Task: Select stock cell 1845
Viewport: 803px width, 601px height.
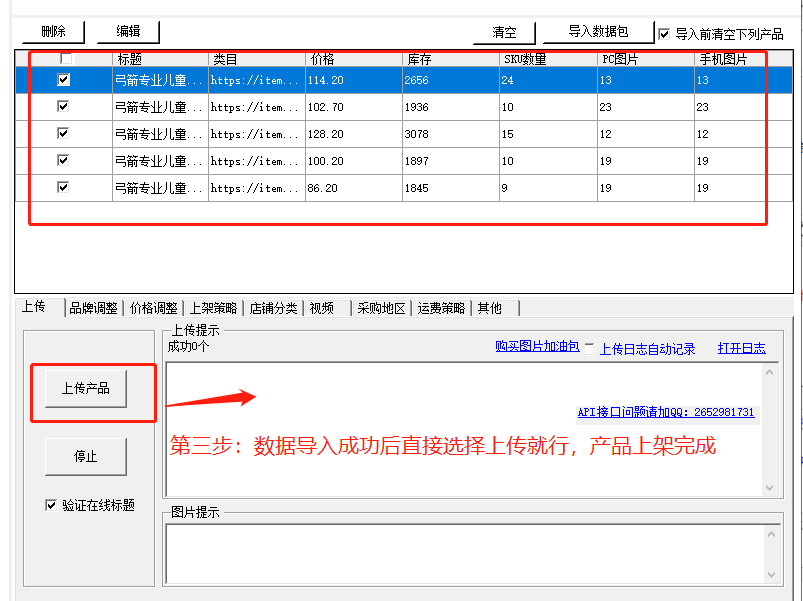Action: pyautogui.click(x=451, y=188)
